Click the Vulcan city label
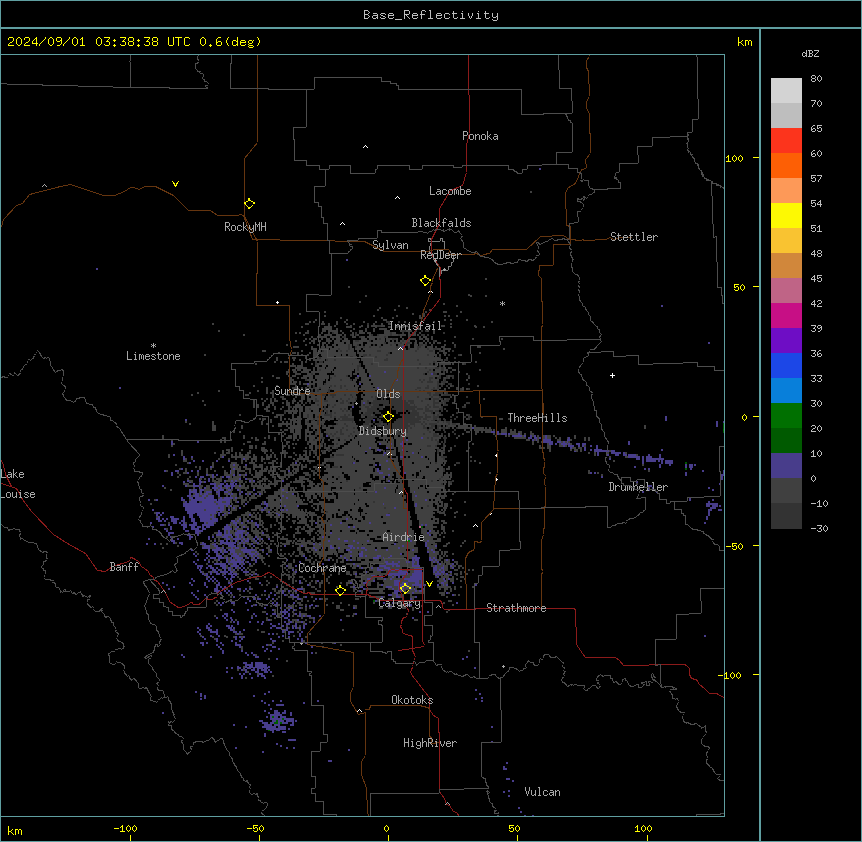 543,792
